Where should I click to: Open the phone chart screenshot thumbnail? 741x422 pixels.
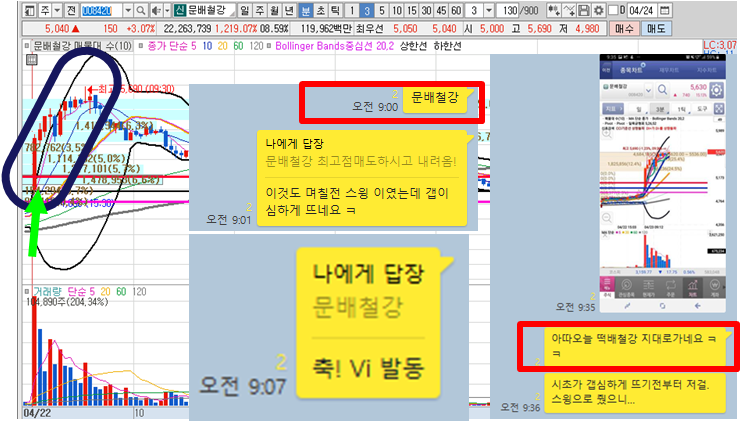click(x=663, y=183)
